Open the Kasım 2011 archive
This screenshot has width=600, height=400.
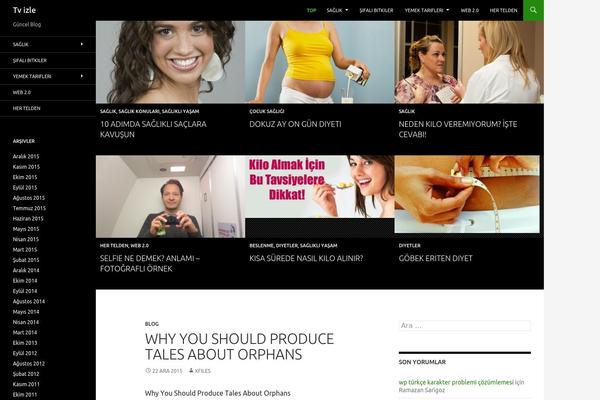point(26,384)
